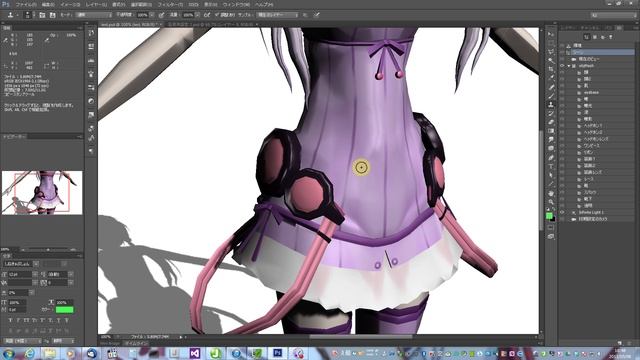
Task: Open the ウィンドウ (Window) menu
Action: click(236, 4)
